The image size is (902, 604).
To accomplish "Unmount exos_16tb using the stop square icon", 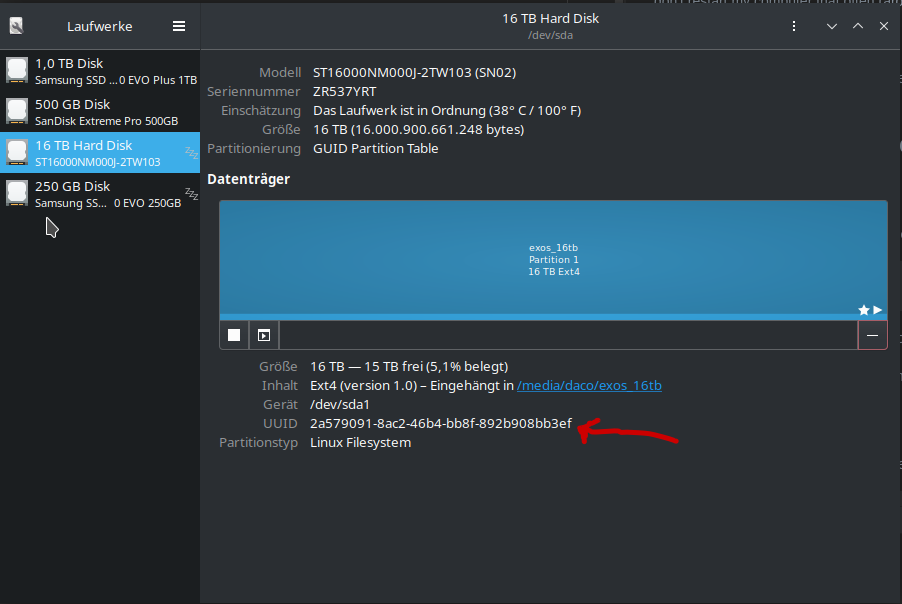I will tap(233, 335).
